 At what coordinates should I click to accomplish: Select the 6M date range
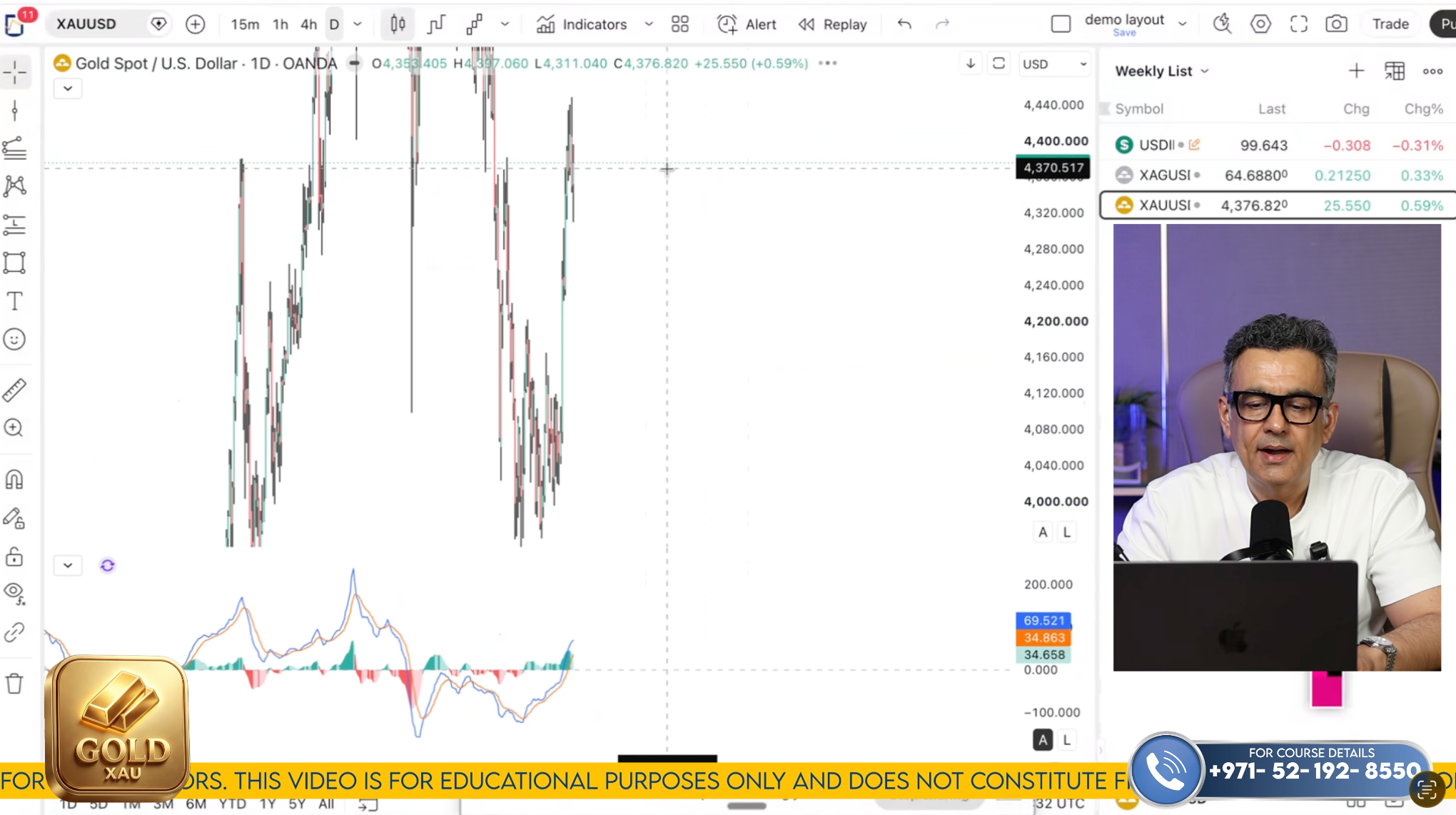pyautogui.click(x=196, y=804)
